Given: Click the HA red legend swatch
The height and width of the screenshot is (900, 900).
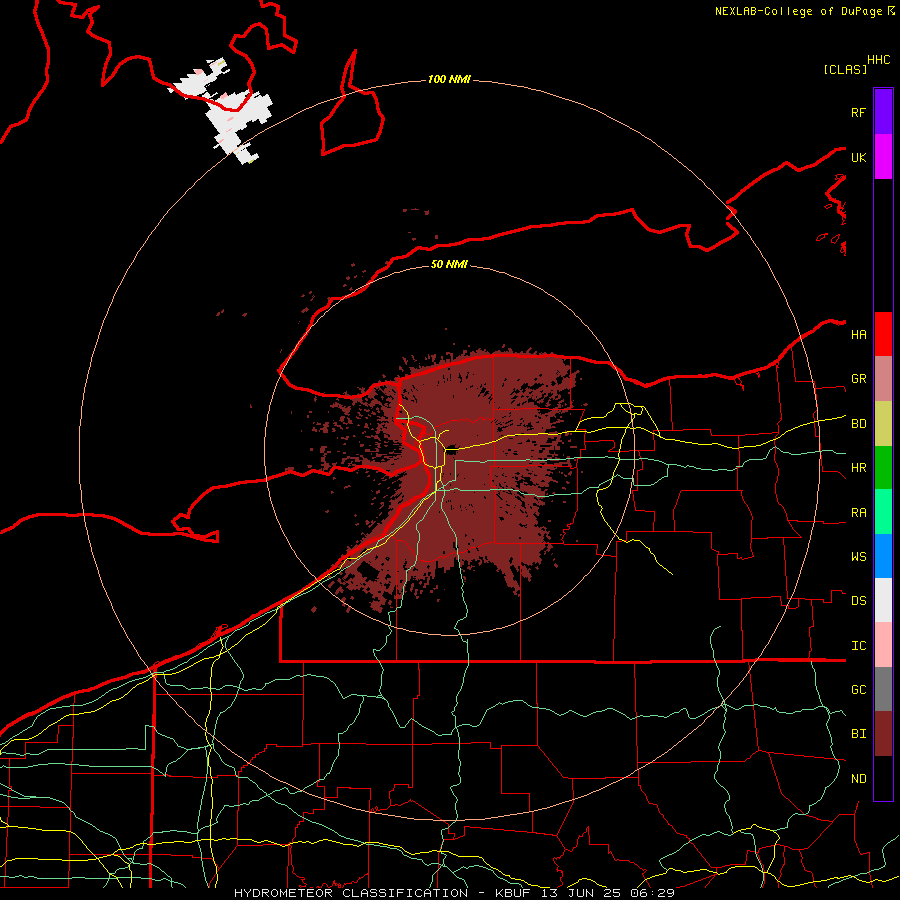Looking at the screenshot, I should [883, 334].
